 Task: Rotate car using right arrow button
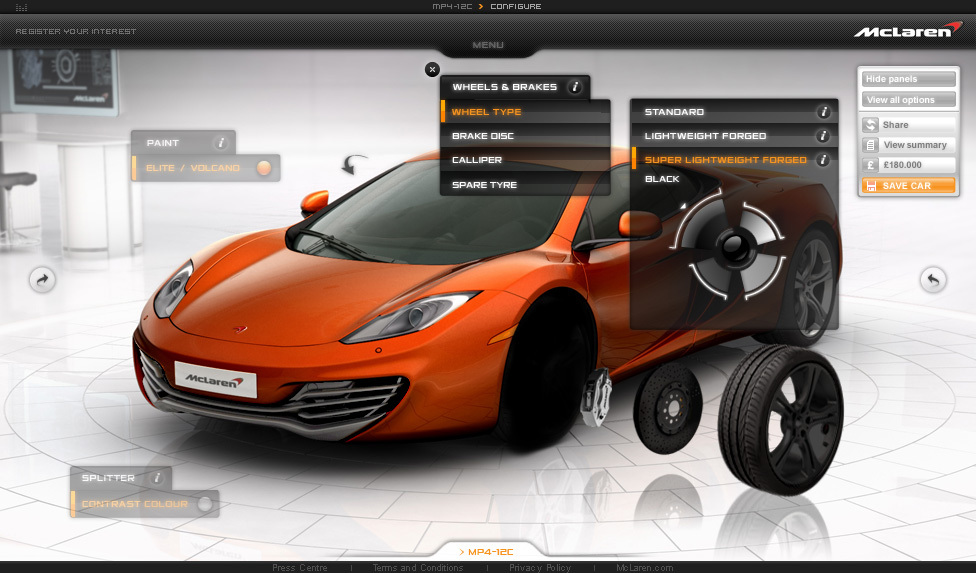pyautogui.click(x=933, y=280)
